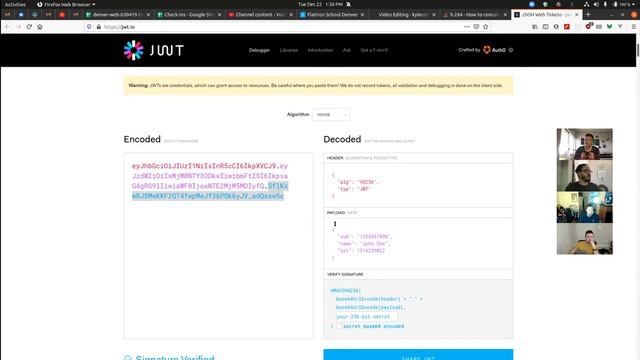Click the green V extension icon
Viewport: 640px width, 360px height.
click(x=609, y=27)
